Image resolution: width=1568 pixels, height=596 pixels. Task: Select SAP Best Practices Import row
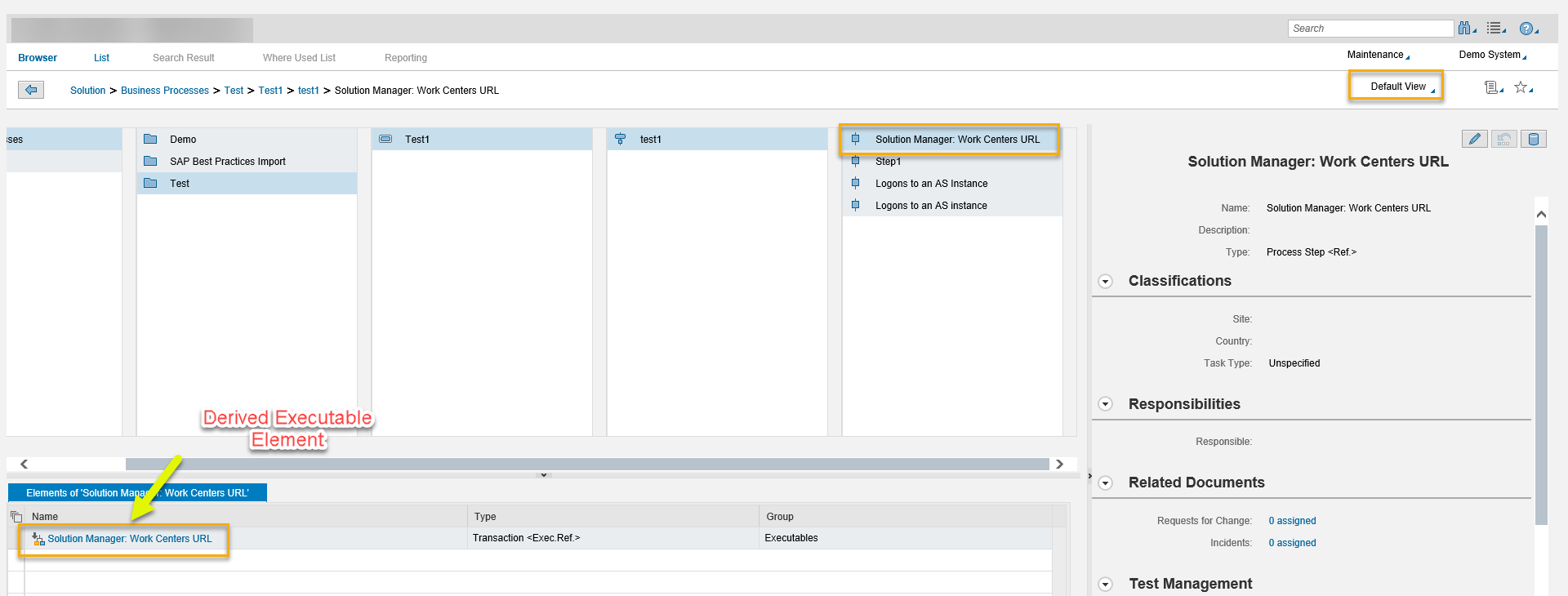(247, 162)
